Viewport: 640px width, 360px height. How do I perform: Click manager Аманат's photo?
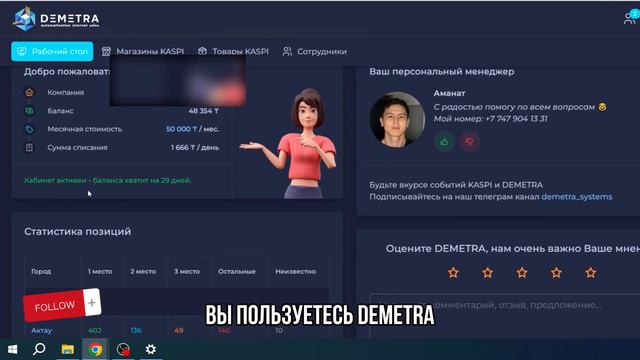pyautogui.click(x=397, y=120)
